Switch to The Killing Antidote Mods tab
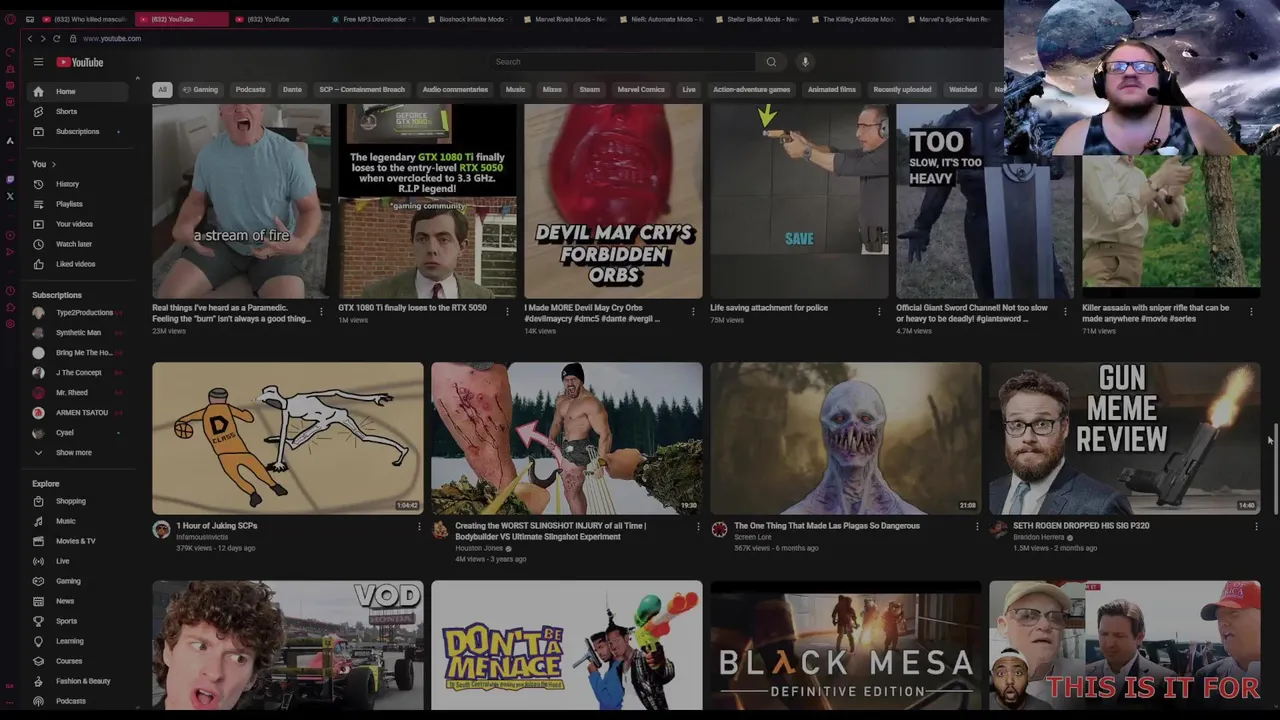Viewport: 1280px width, 720px height. [x=851, y=19]
